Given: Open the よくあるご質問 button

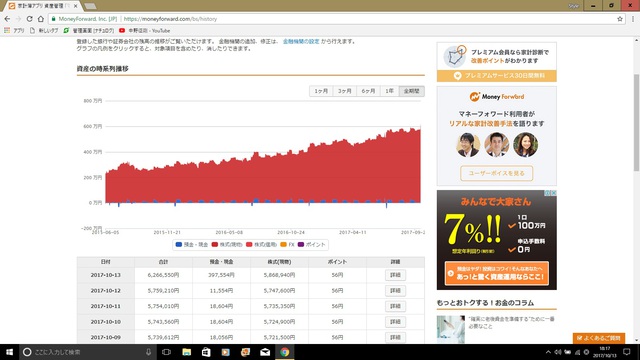Looking at the screenshot, I should [x=599, y=338].
